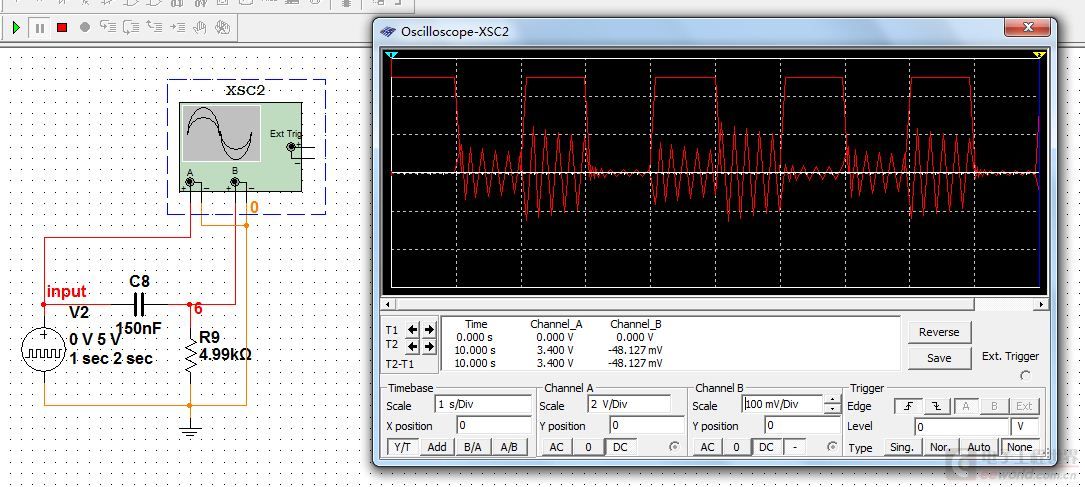Select trigger source Ext button
The width and height of the screenshot is (1085, 487).
pyautogui.click(x=1024, y=406)
